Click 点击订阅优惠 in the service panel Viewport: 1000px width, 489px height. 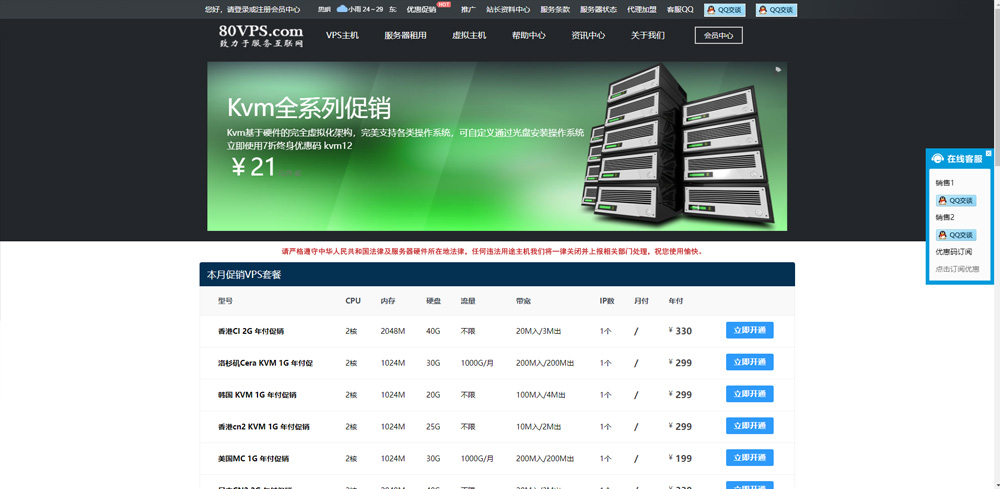pos(957,269)
